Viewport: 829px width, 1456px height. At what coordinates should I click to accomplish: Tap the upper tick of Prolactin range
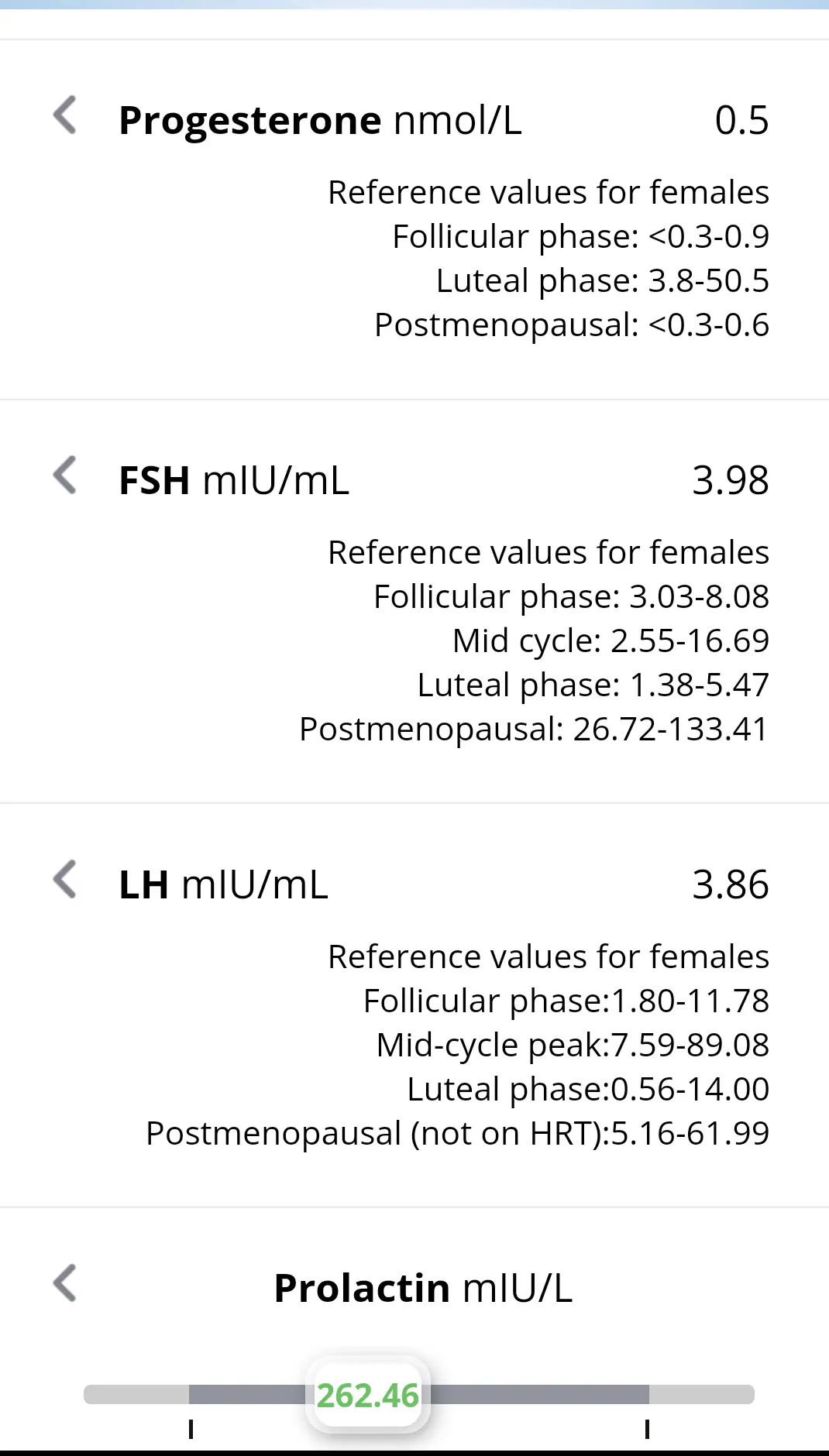[647, 1429]
